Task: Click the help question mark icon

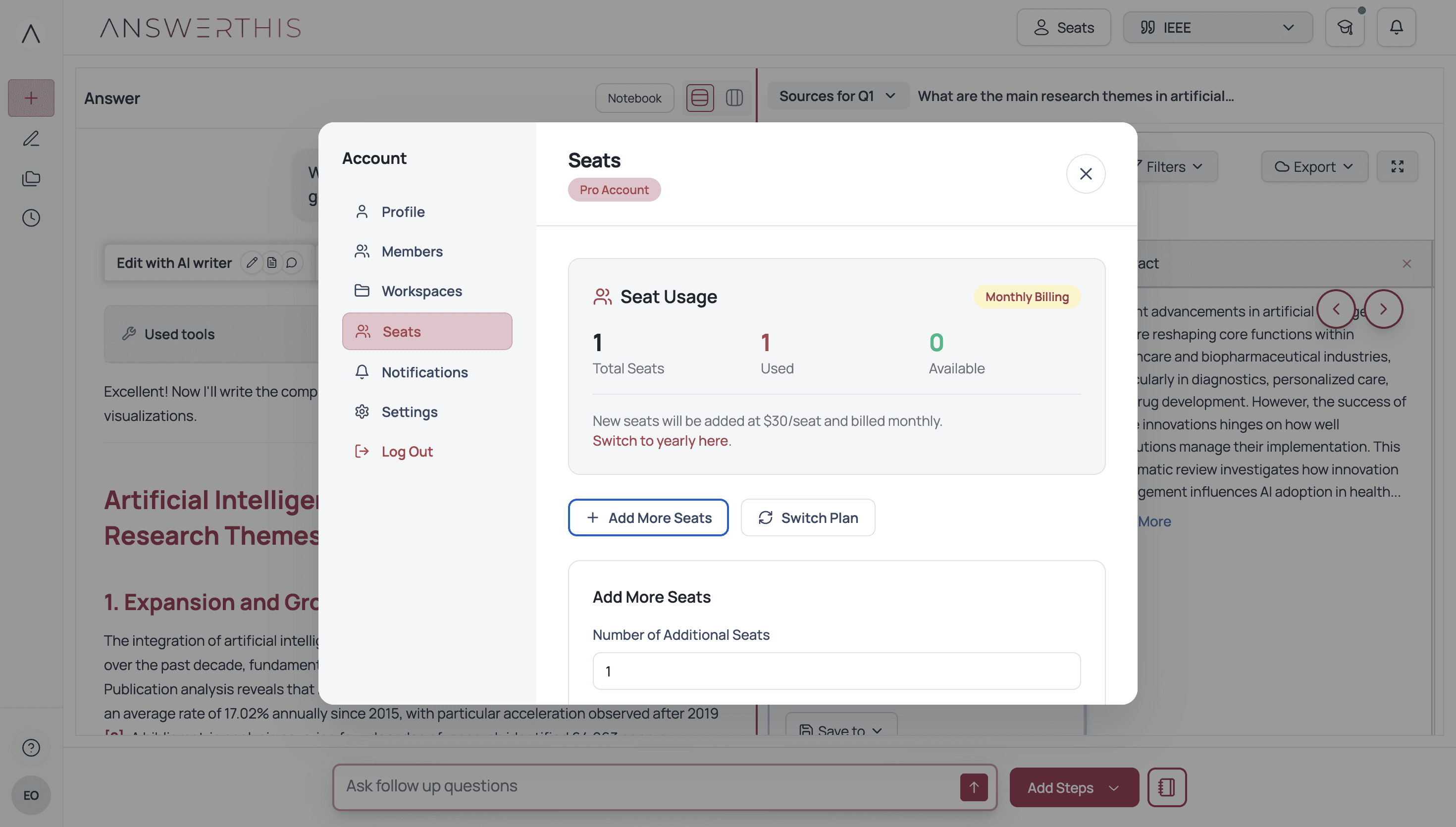Action: coord(31,747)
